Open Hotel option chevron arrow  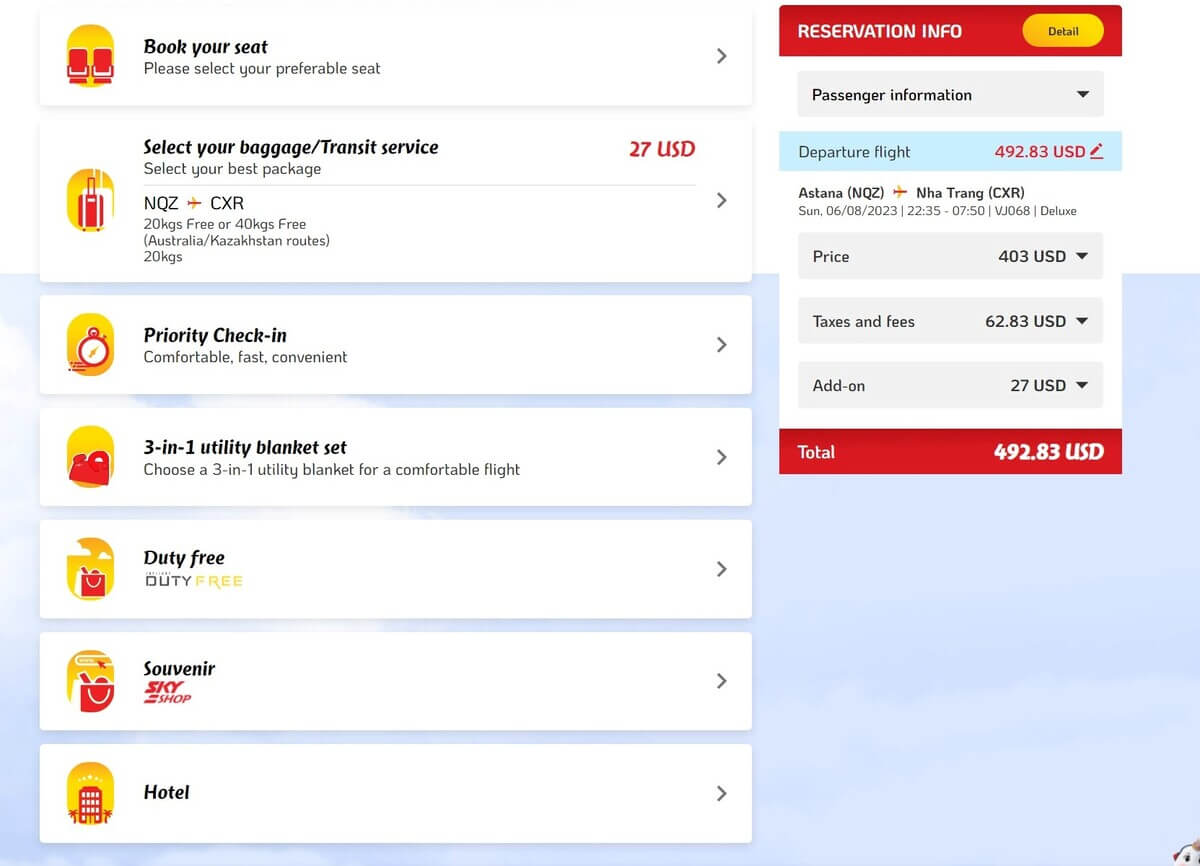coord(721,793)
